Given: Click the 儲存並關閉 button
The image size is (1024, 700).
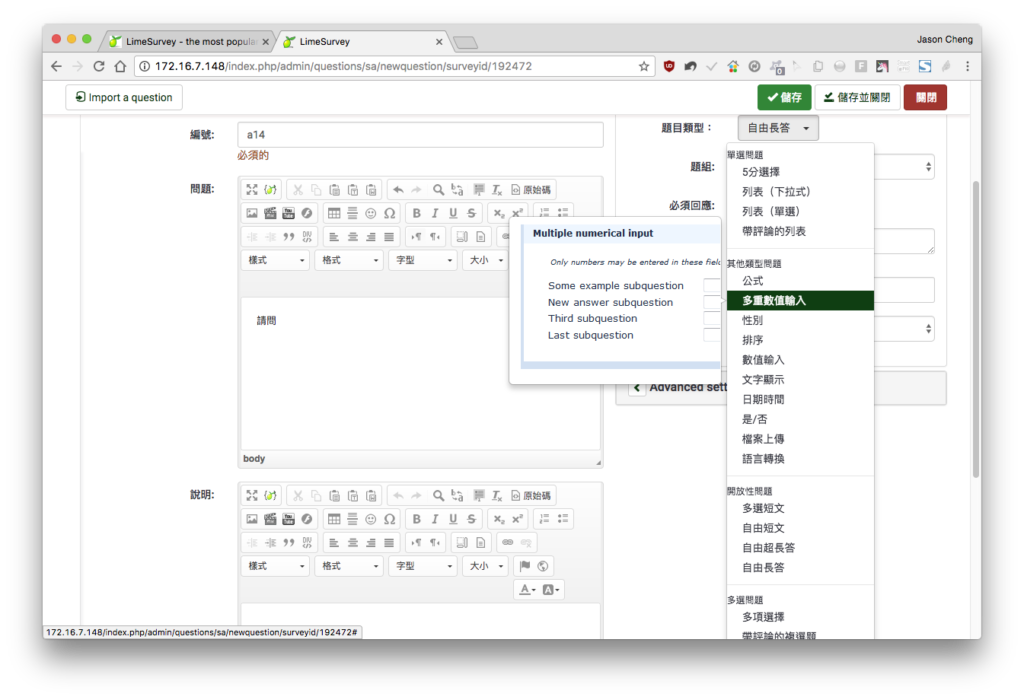Looking at the screenshot, I should pyautogui.click(x=857, y=97).
